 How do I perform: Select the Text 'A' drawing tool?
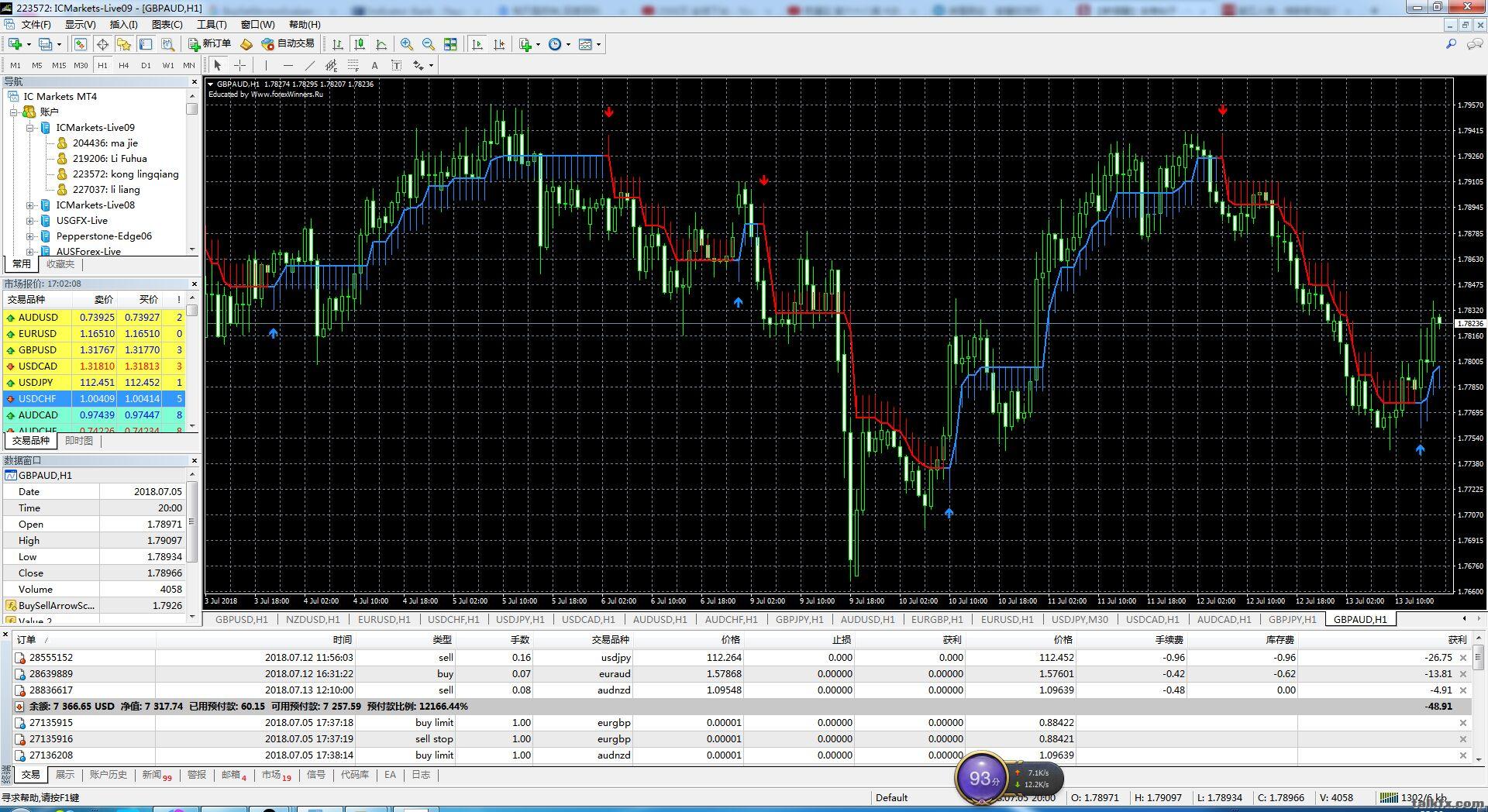tap(374, 65)
